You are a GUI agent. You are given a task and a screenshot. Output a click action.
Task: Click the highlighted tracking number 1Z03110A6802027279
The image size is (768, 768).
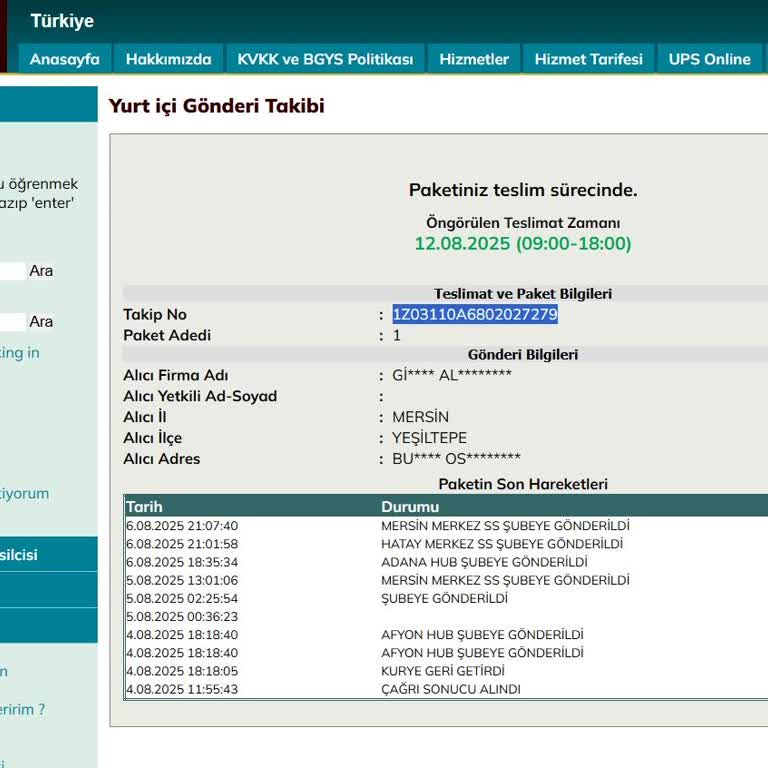pyautogui.click(x=475, y=315)
